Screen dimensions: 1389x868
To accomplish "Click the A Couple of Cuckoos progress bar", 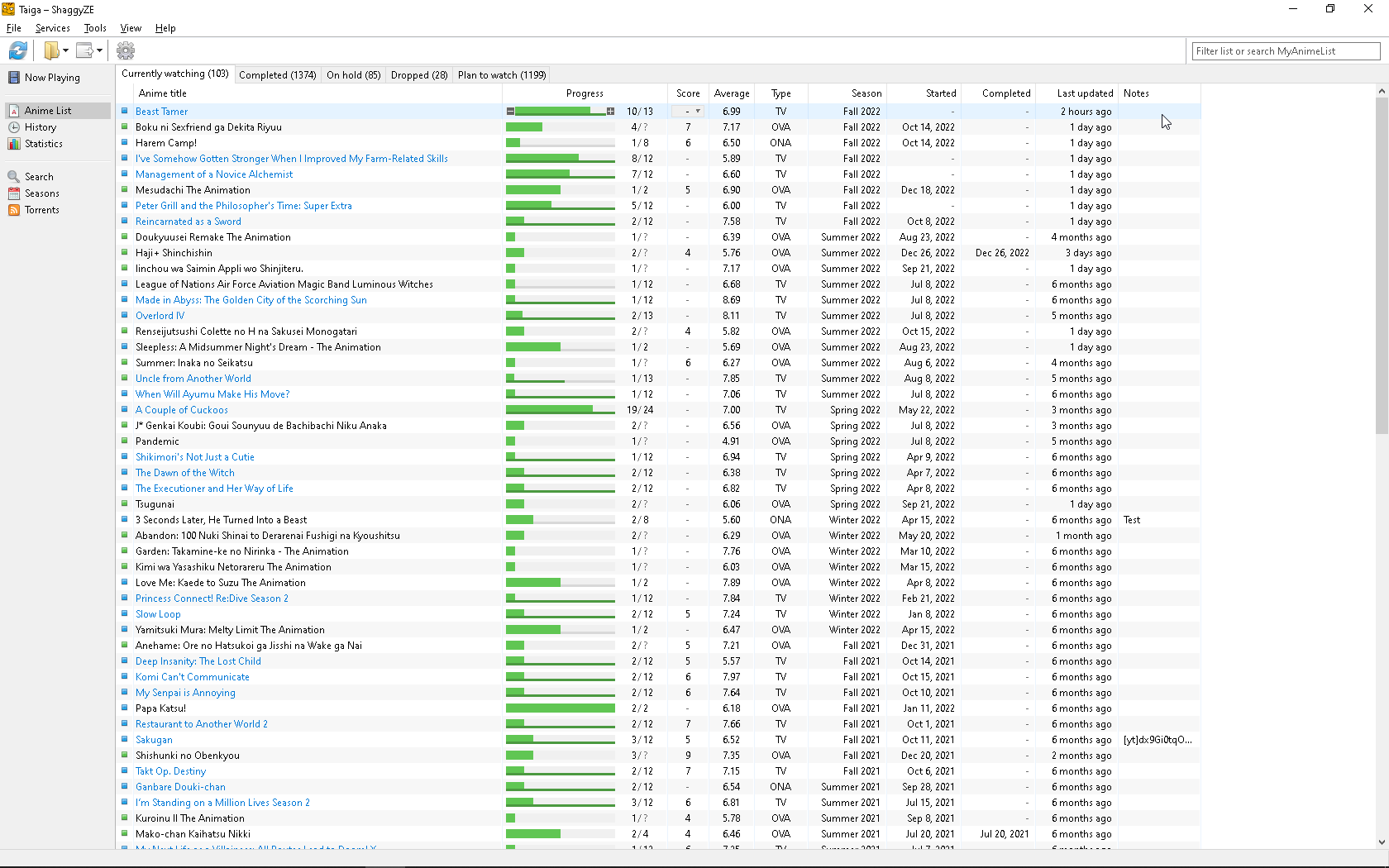I will [560, 410].
